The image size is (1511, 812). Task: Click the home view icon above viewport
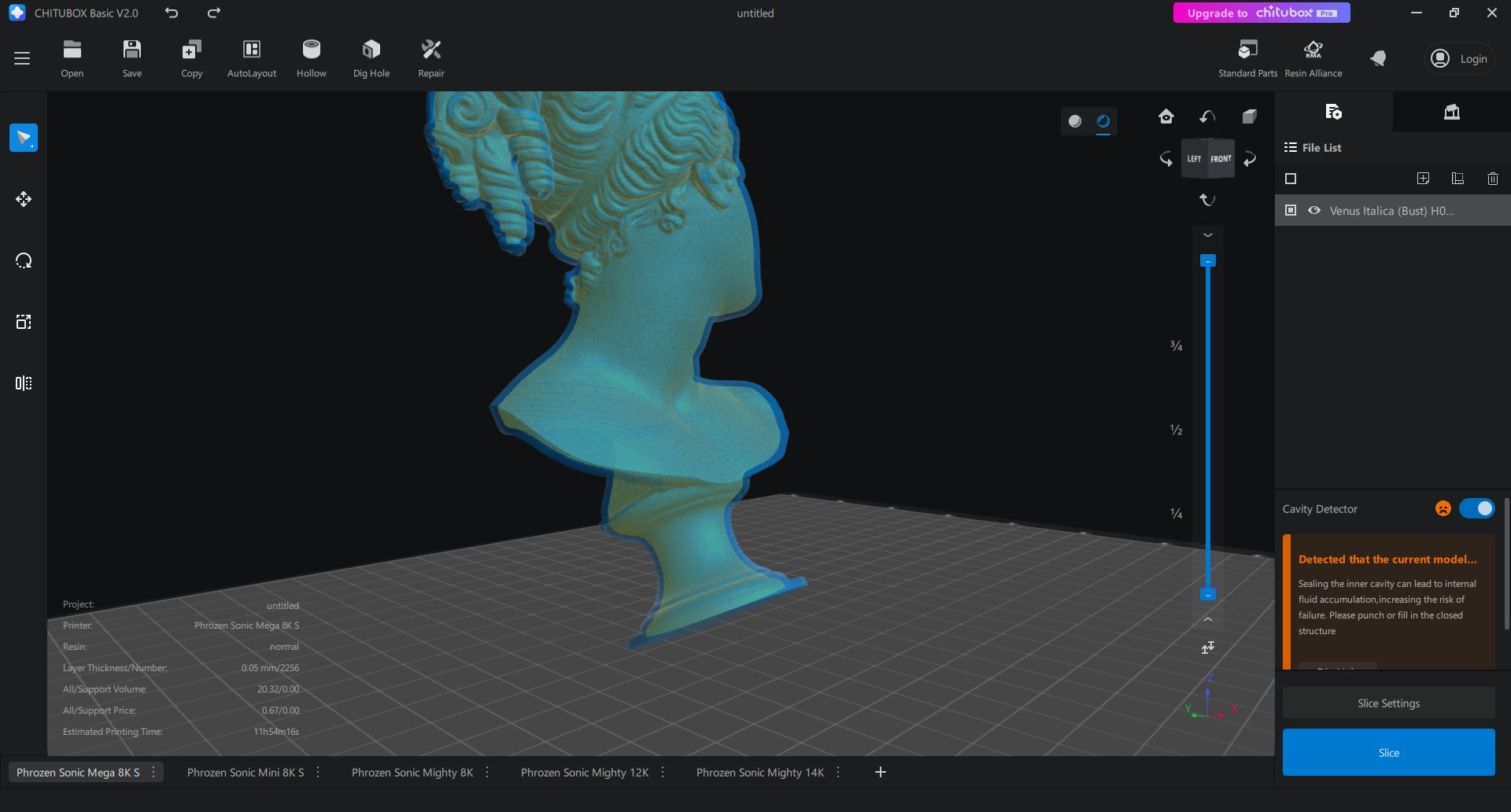1166,116
